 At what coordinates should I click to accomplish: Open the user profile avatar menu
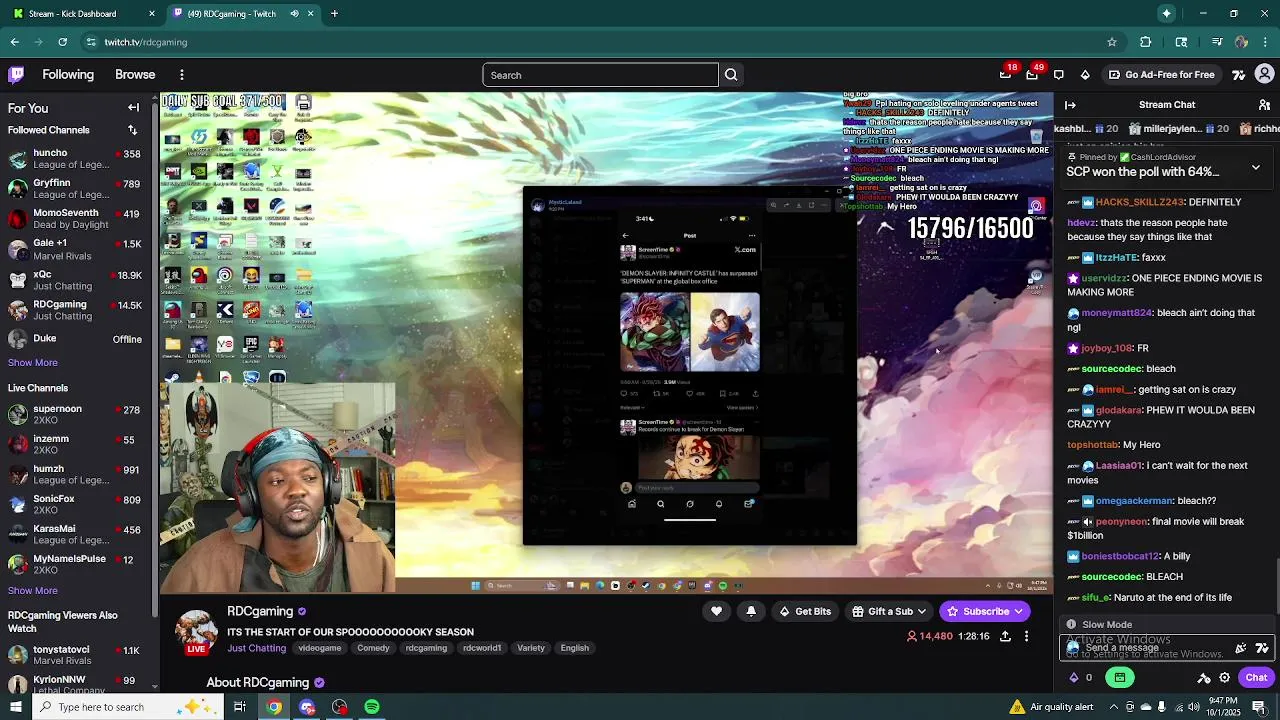pyautogui.click(x=1265, y=74)
